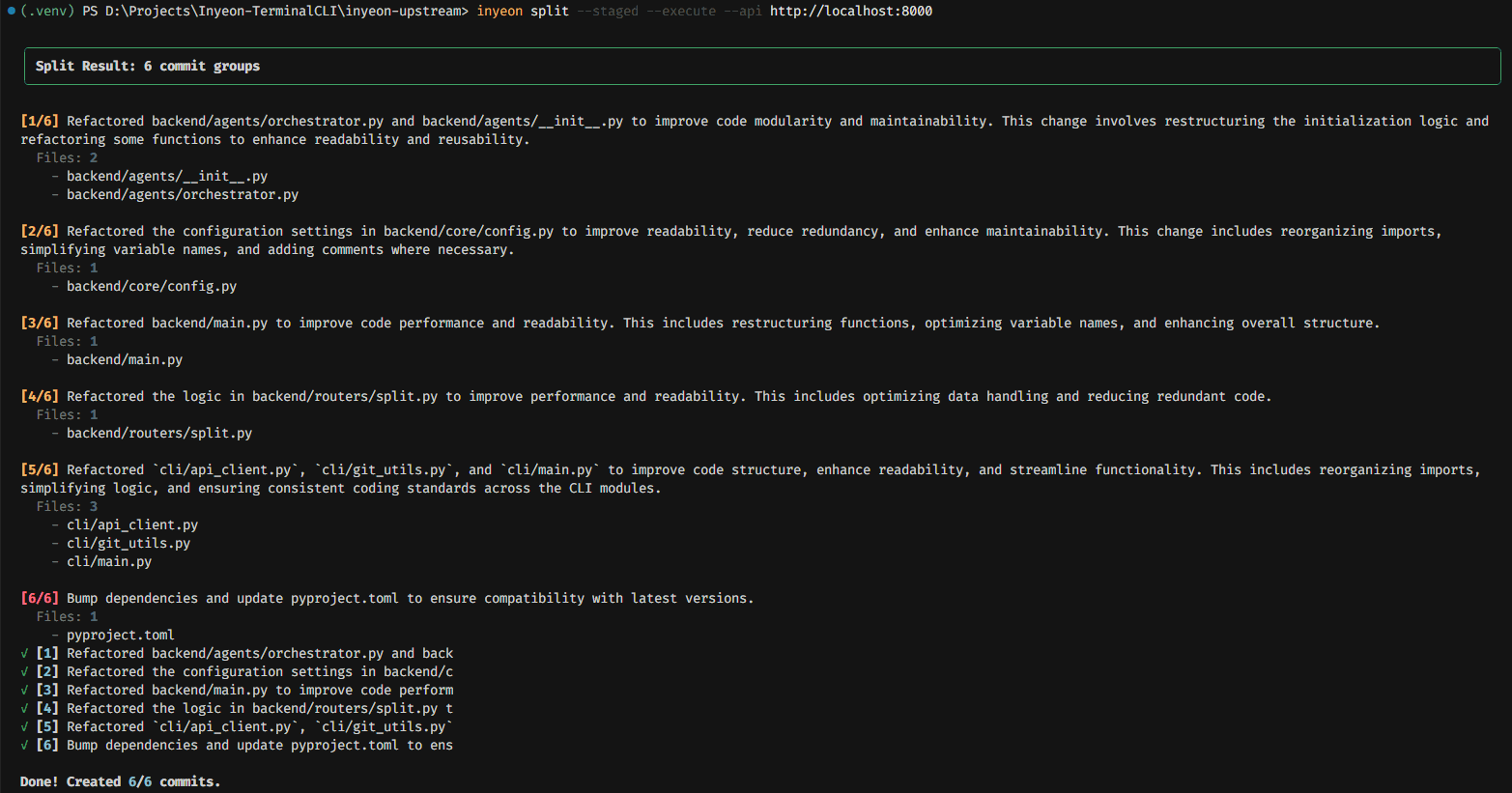The width and height of the screenshot is (1512, 793).
Task: Select the inyeon command in the prompt
Action: (x=499, y=11)
